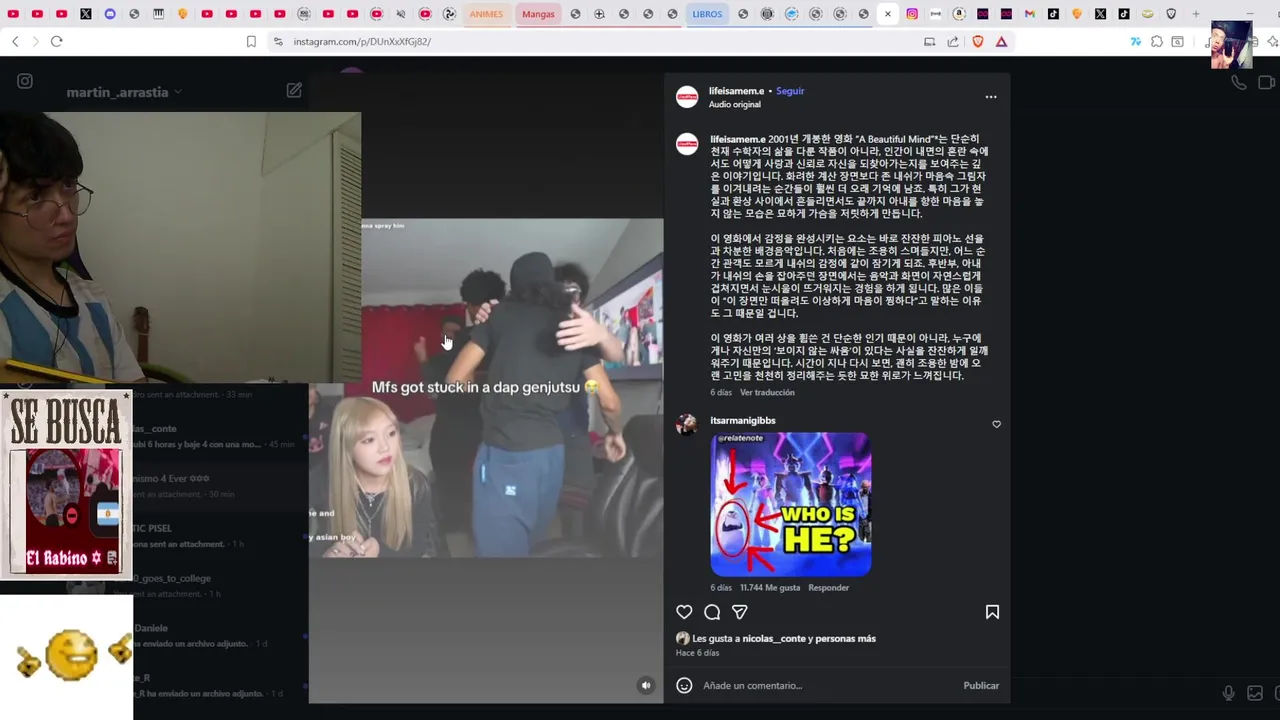Bookmark this page from the address bar

click(x=251, y=41)
